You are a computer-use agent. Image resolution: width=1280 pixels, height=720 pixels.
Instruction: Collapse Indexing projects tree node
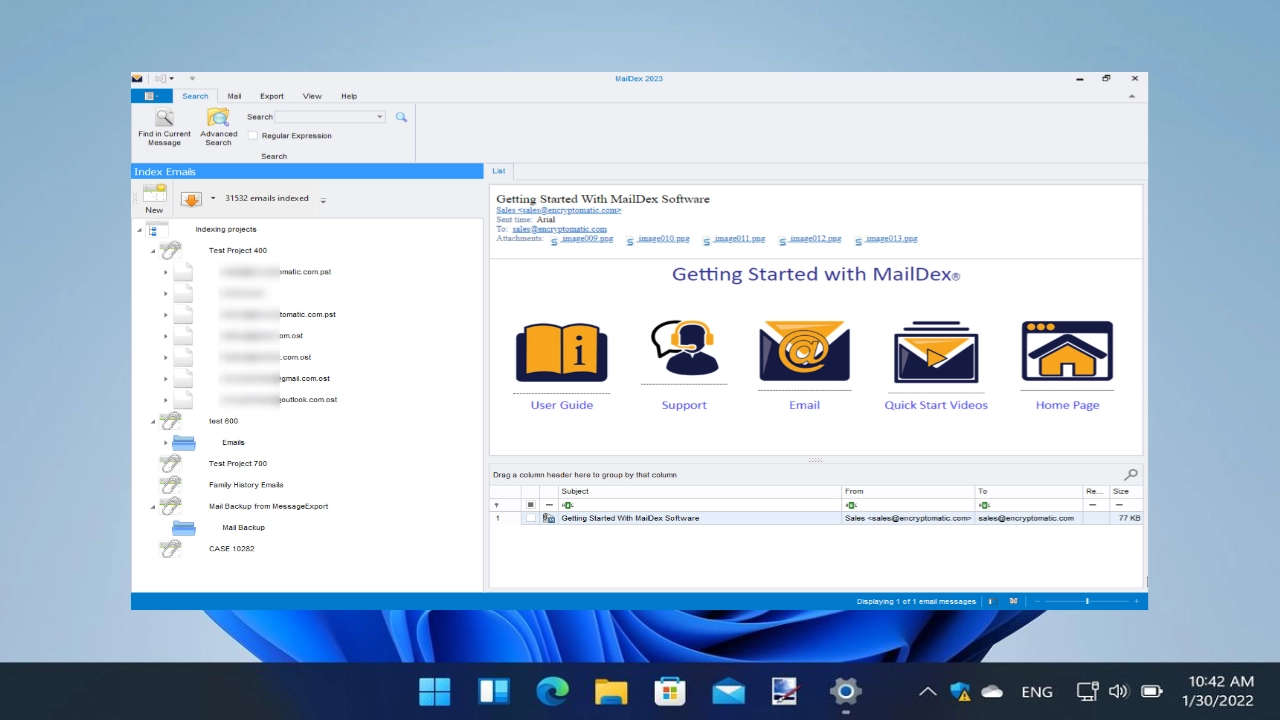tap(139, 230)
